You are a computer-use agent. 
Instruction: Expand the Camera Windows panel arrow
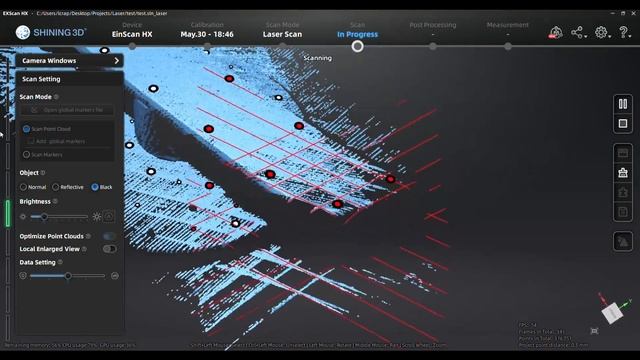pyautogui.click(x=117, y=61)
